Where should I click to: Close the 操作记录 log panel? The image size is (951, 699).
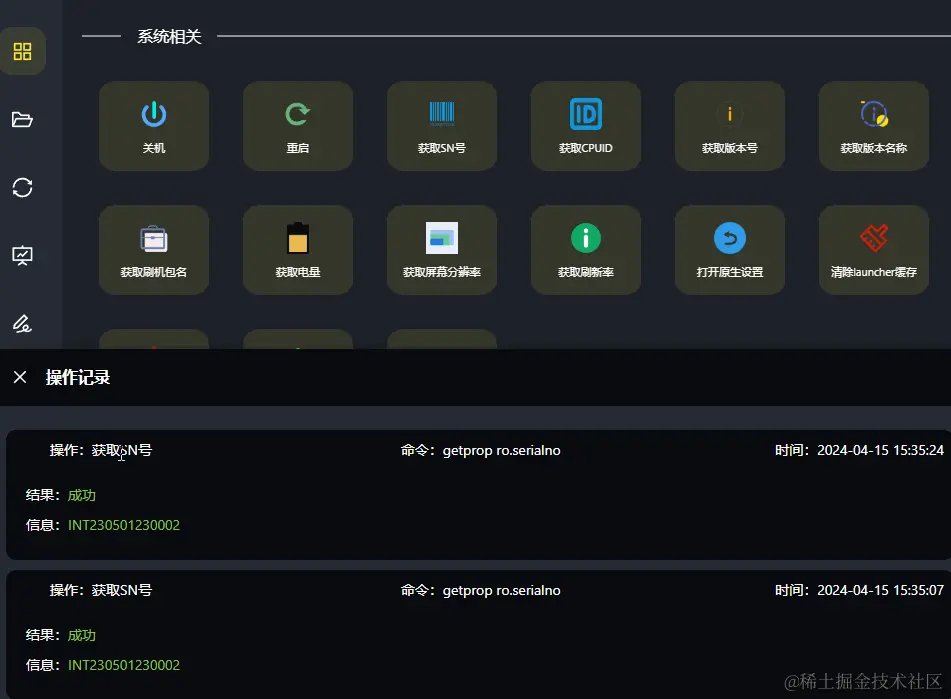[19, 377]
